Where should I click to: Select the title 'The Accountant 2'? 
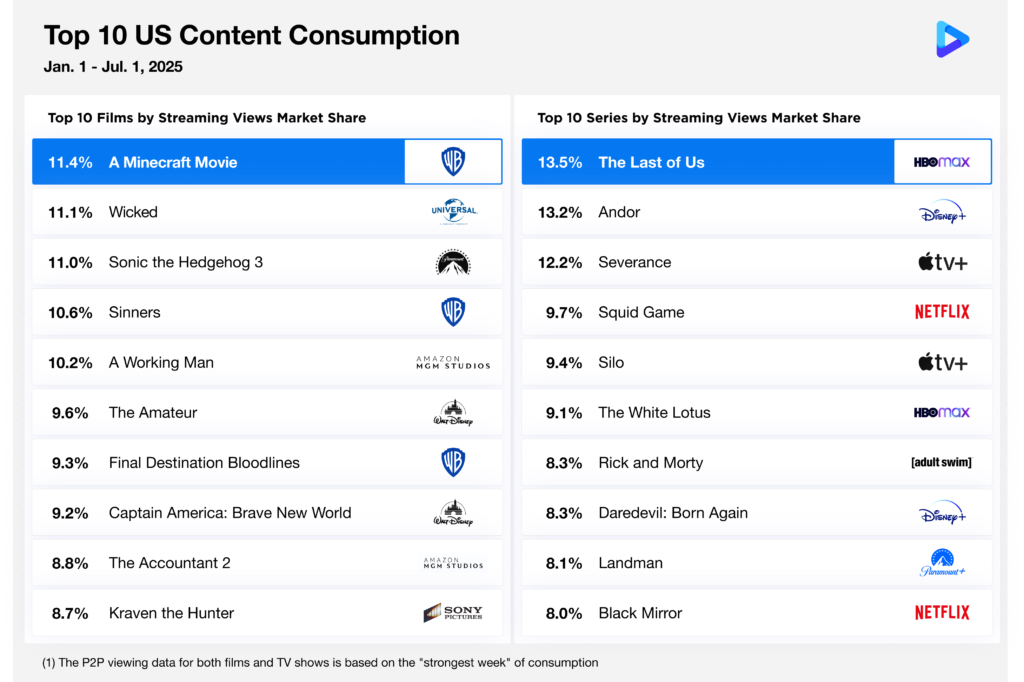pyautogui.click(x=170, y=563)
